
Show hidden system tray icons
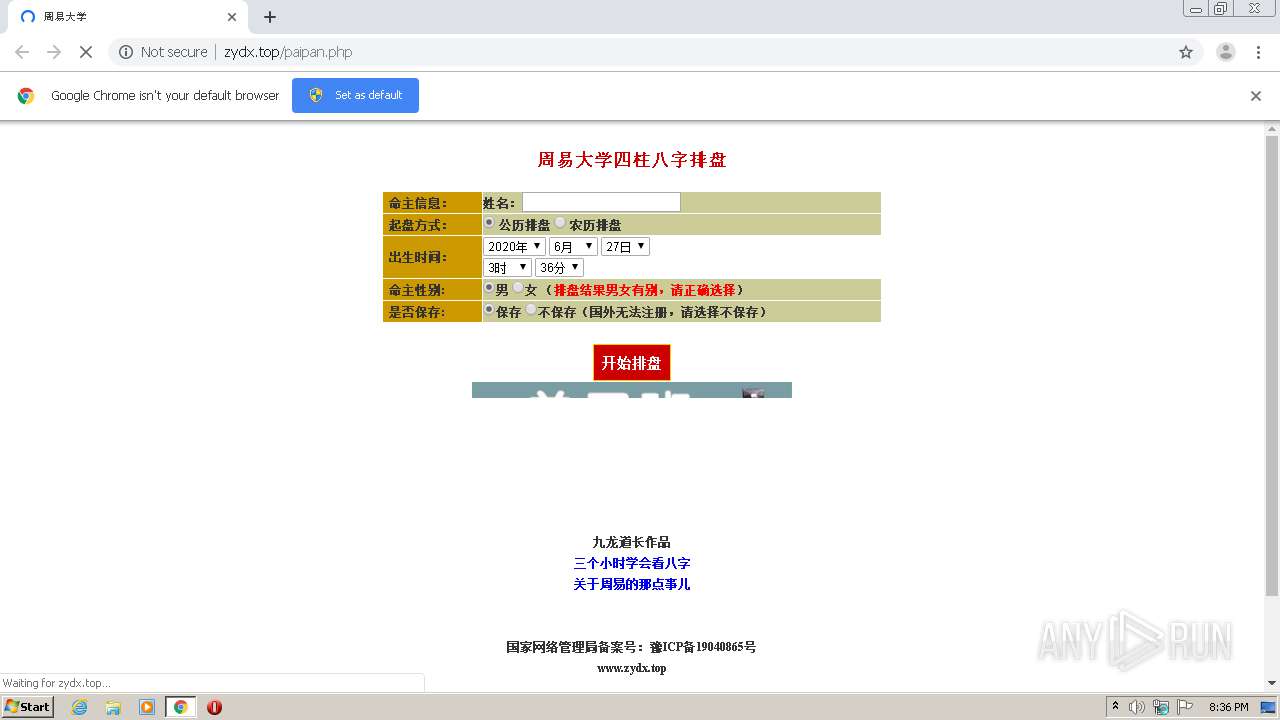1116,707
